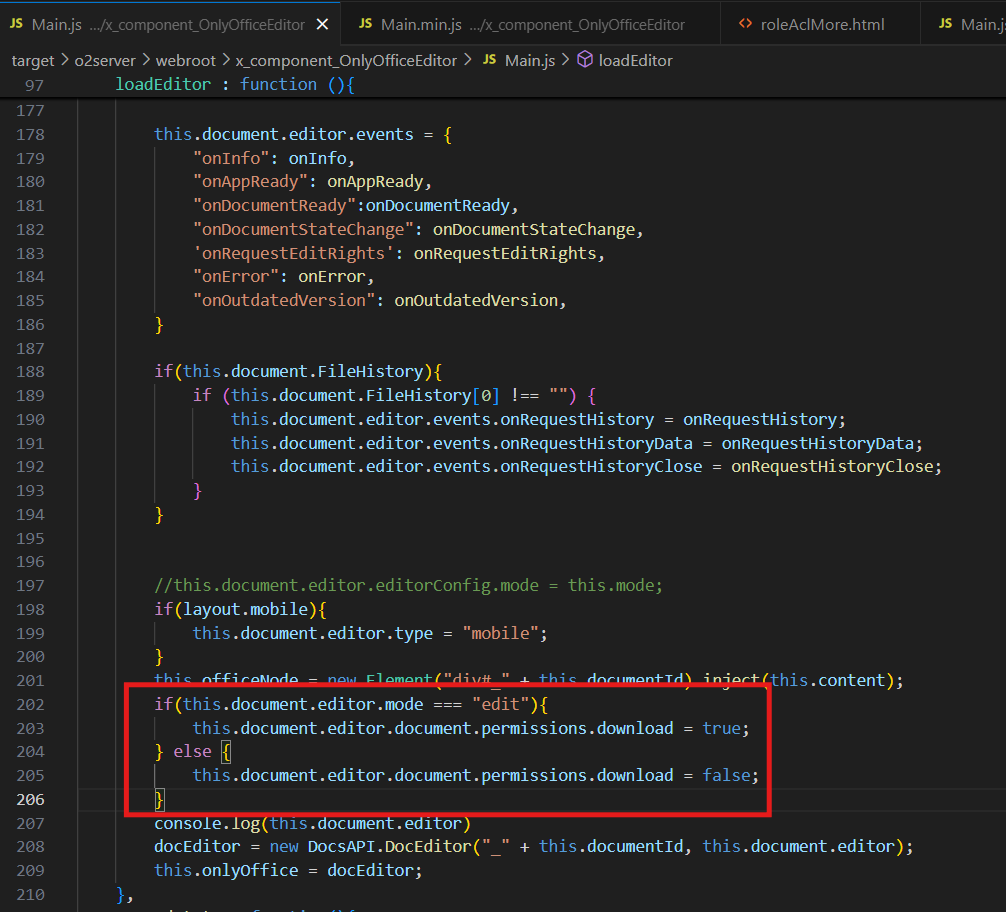Click the JS icon on the Main.min.js tab

(365, 24)
